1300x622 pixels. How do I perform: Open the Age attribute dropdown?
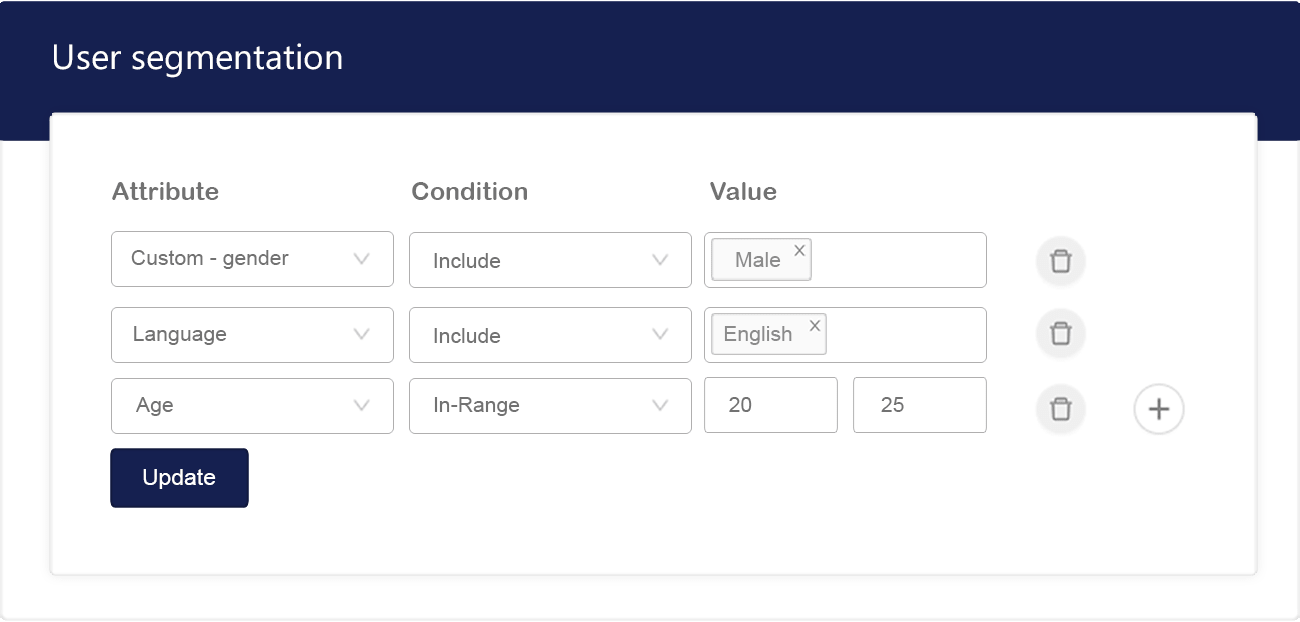click(x=252, y=406)
